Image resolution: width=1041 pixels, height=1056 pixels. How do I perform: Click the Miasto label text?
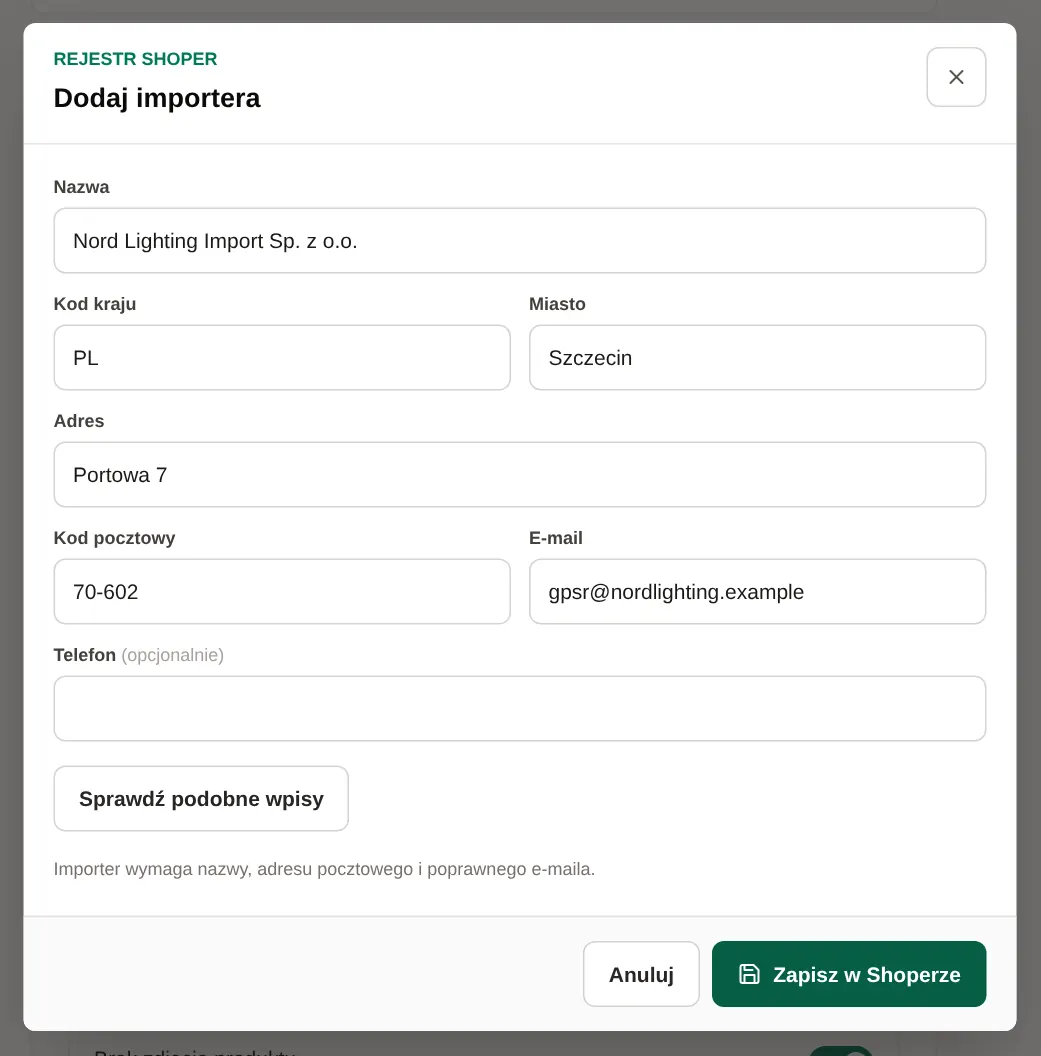[x=557, y=304]
